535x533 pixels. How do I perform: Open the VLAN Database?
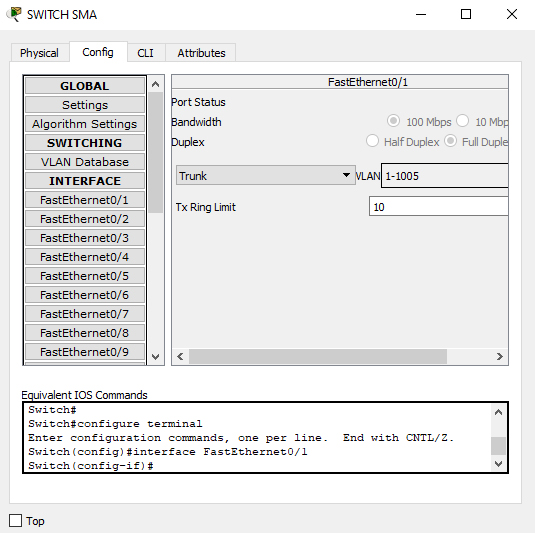click(x=85, y=162)
